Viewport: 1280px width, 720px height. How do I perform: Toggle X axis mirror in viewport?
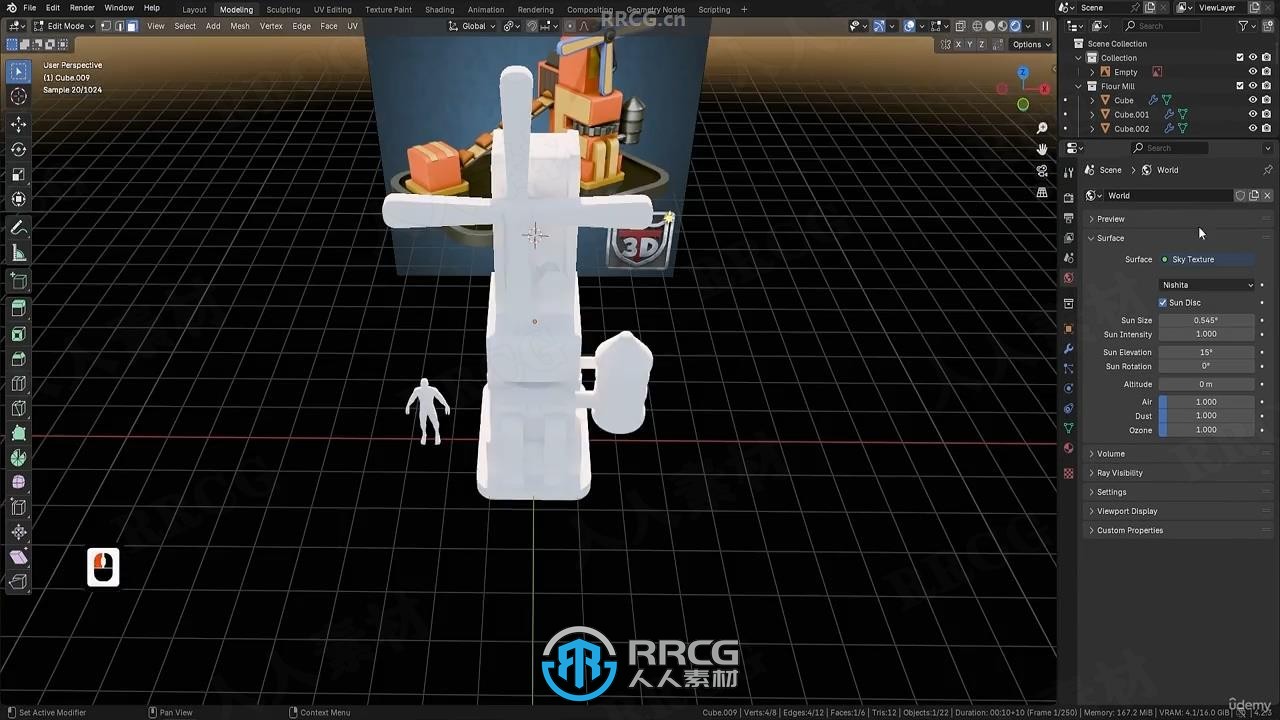point(959,44)
